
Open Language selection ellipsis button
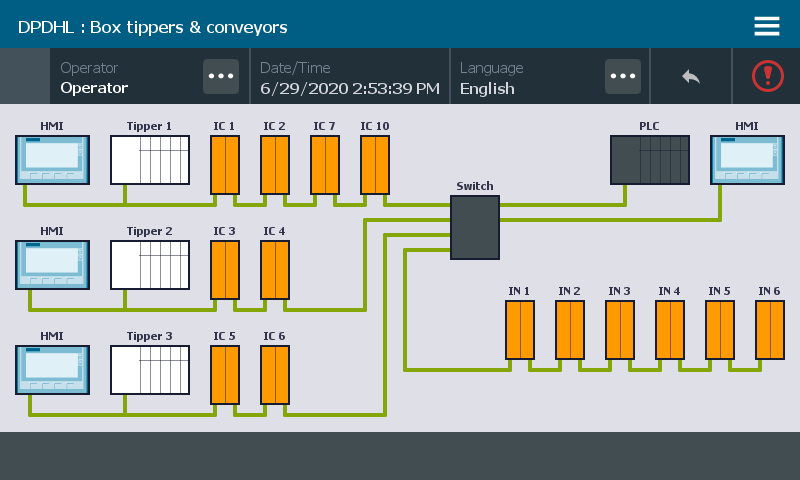point(623,76)
